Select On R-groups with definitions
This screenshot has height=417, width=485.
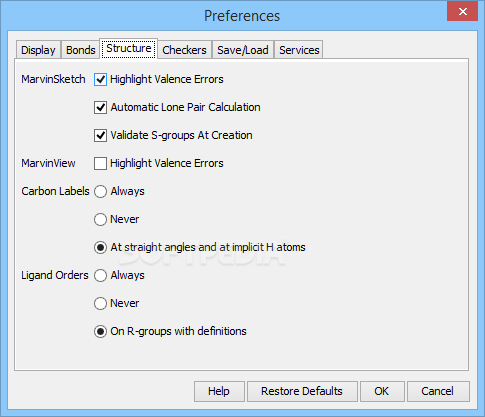pos(100,332)
